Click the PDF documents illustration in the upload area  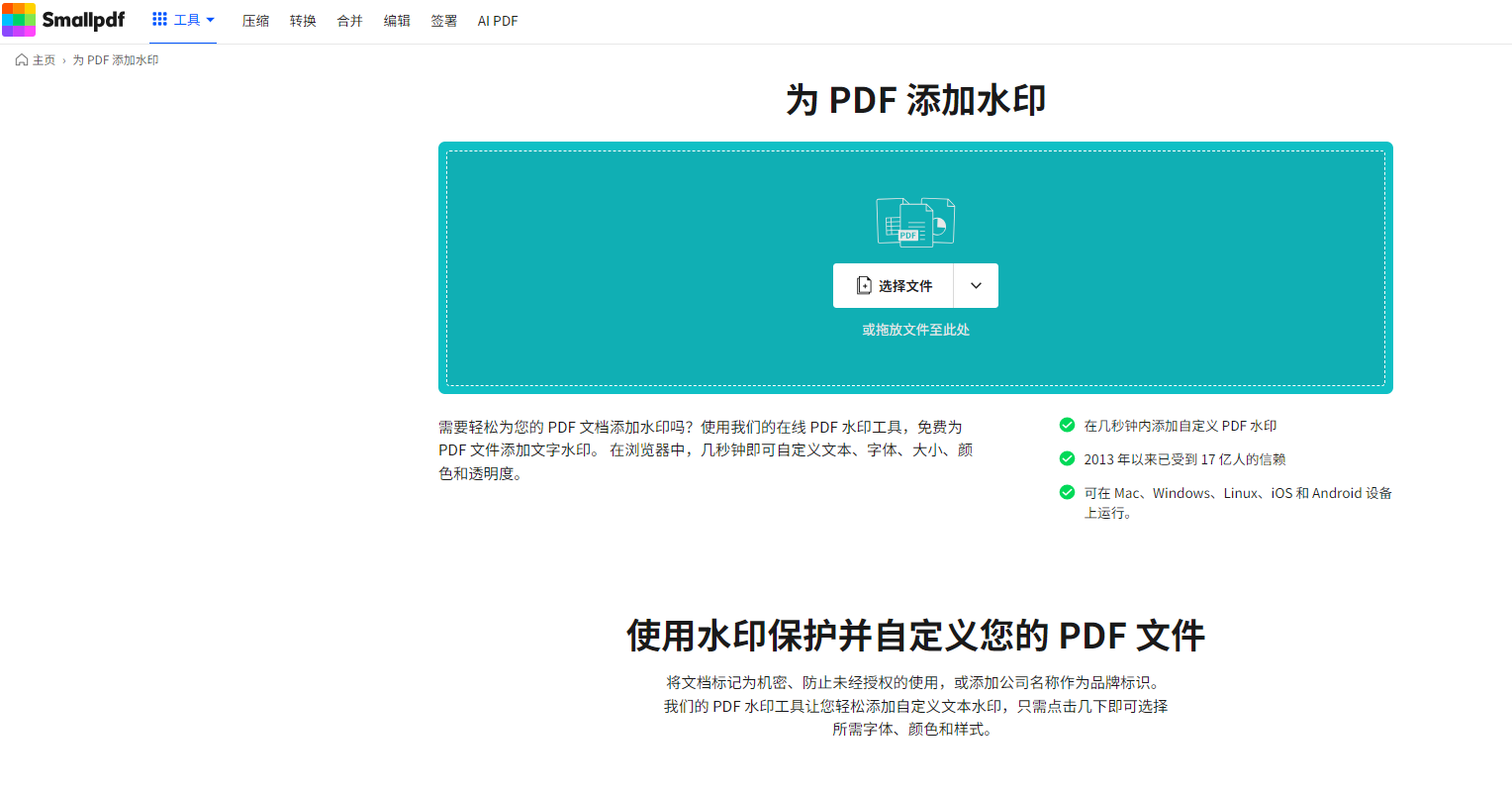[915, 222]
